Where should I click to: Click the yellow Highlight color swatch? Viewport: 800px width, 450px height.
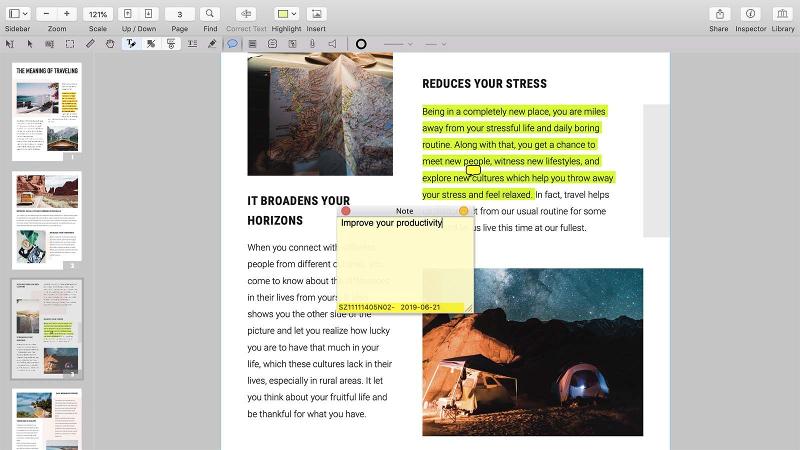(283, 14)
